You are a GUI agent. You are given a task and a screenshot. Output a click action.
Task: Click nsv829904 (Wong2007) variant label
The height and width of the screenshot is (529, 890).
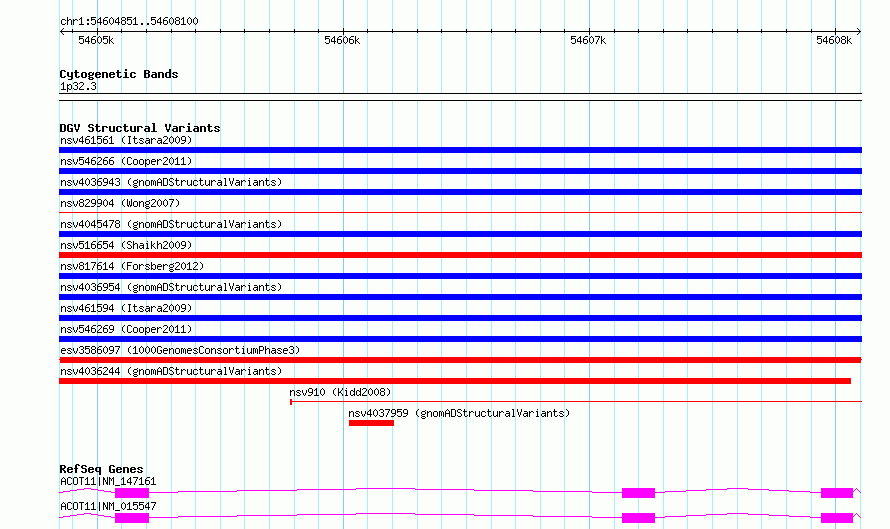pos(120,203)
